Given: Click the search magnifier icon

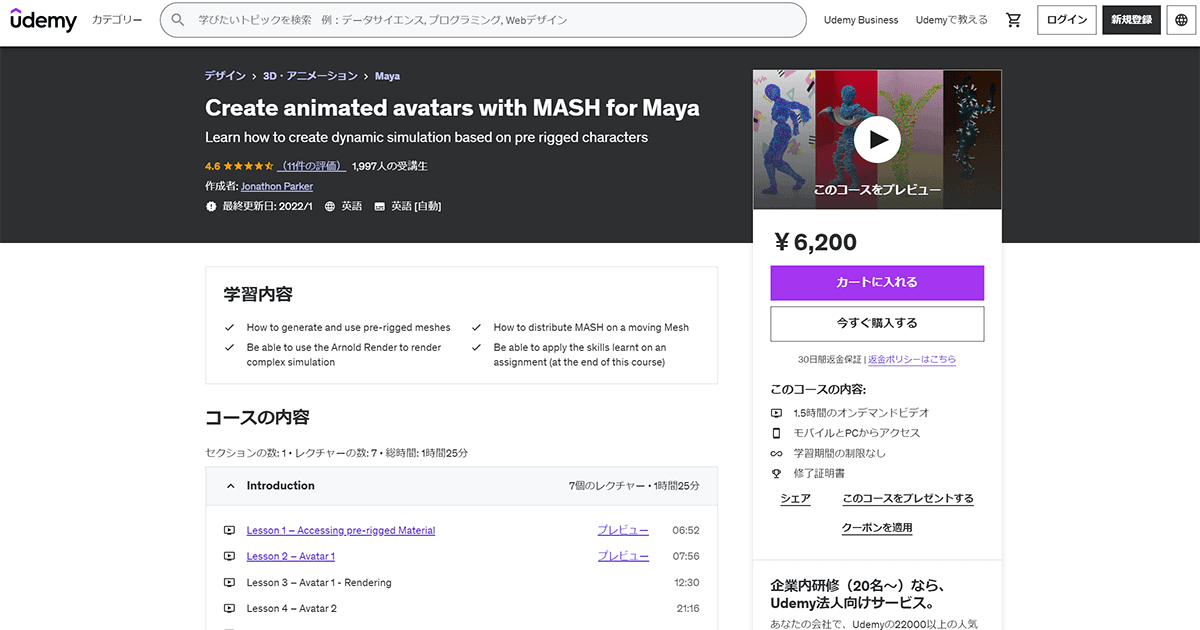Looking at the screenshot, I should [x=178, y=20].
